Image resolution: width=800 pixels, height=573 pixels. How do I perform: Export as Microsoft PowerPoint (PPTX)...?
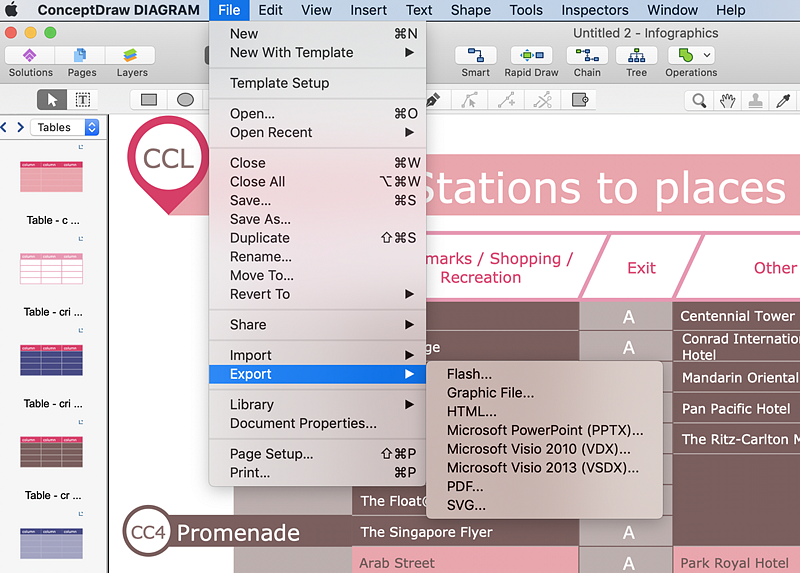[x=544, y=431]
